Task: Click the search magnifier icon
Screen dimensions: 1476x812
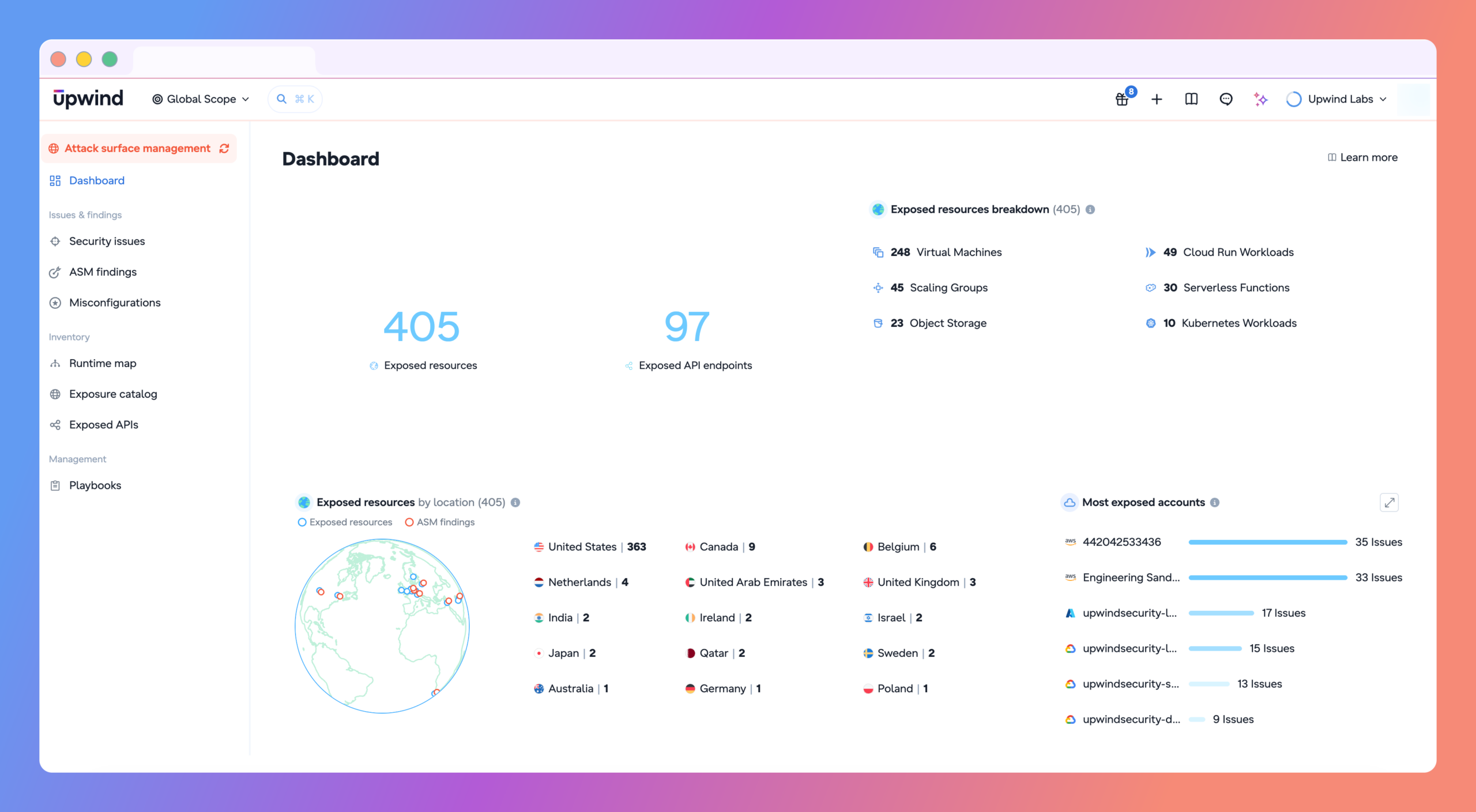Action: point(281,99)
